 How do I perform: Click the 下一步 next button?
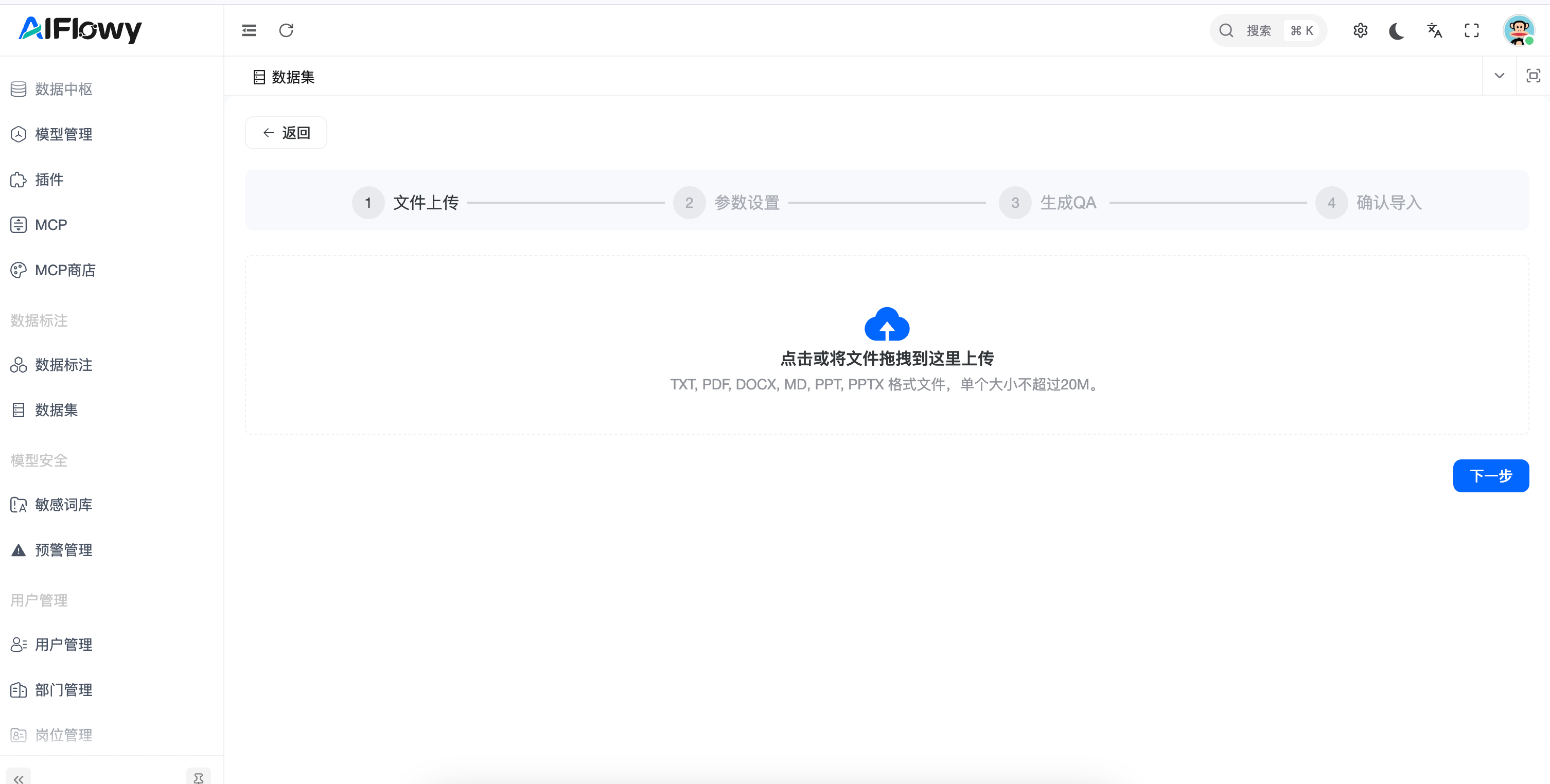(x=1490, y=476)
